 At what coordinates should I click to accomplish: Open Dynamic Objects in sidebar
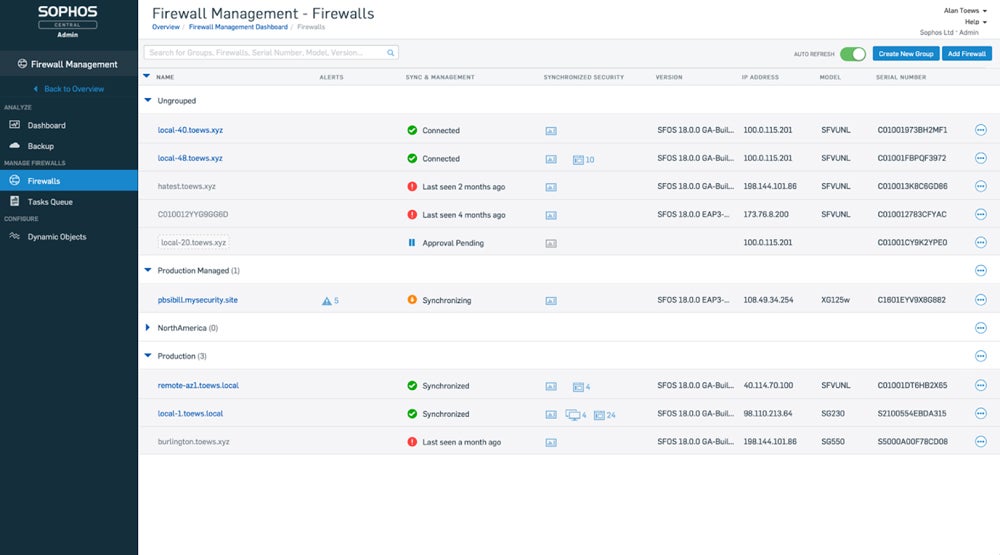click(56, 237)
